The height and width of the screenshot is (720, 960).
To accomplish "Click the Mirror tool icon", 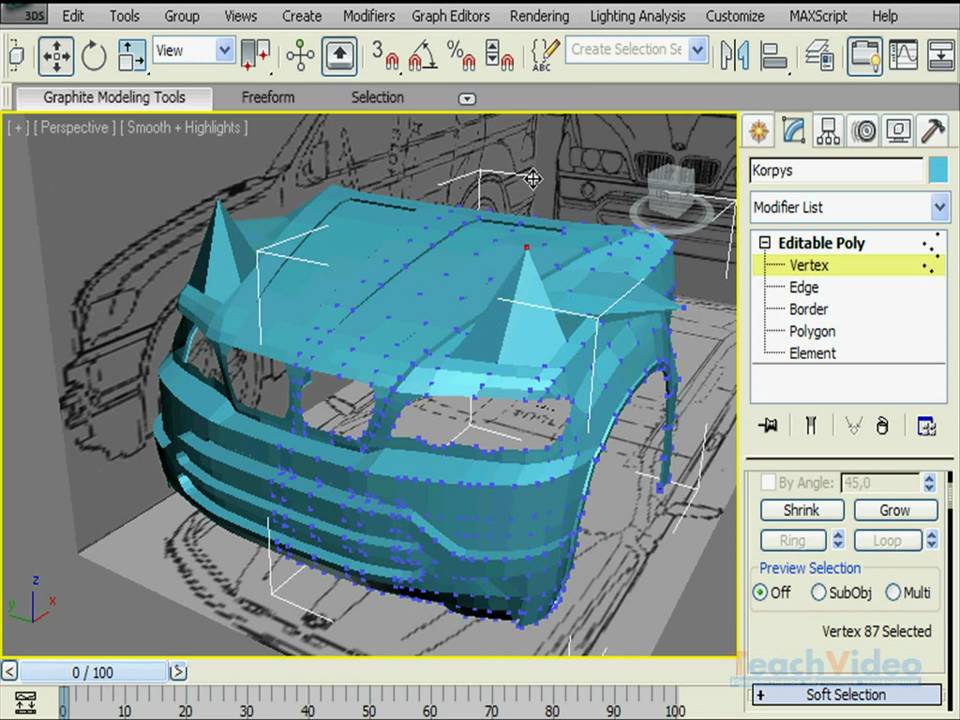I will tap(735, 54).
